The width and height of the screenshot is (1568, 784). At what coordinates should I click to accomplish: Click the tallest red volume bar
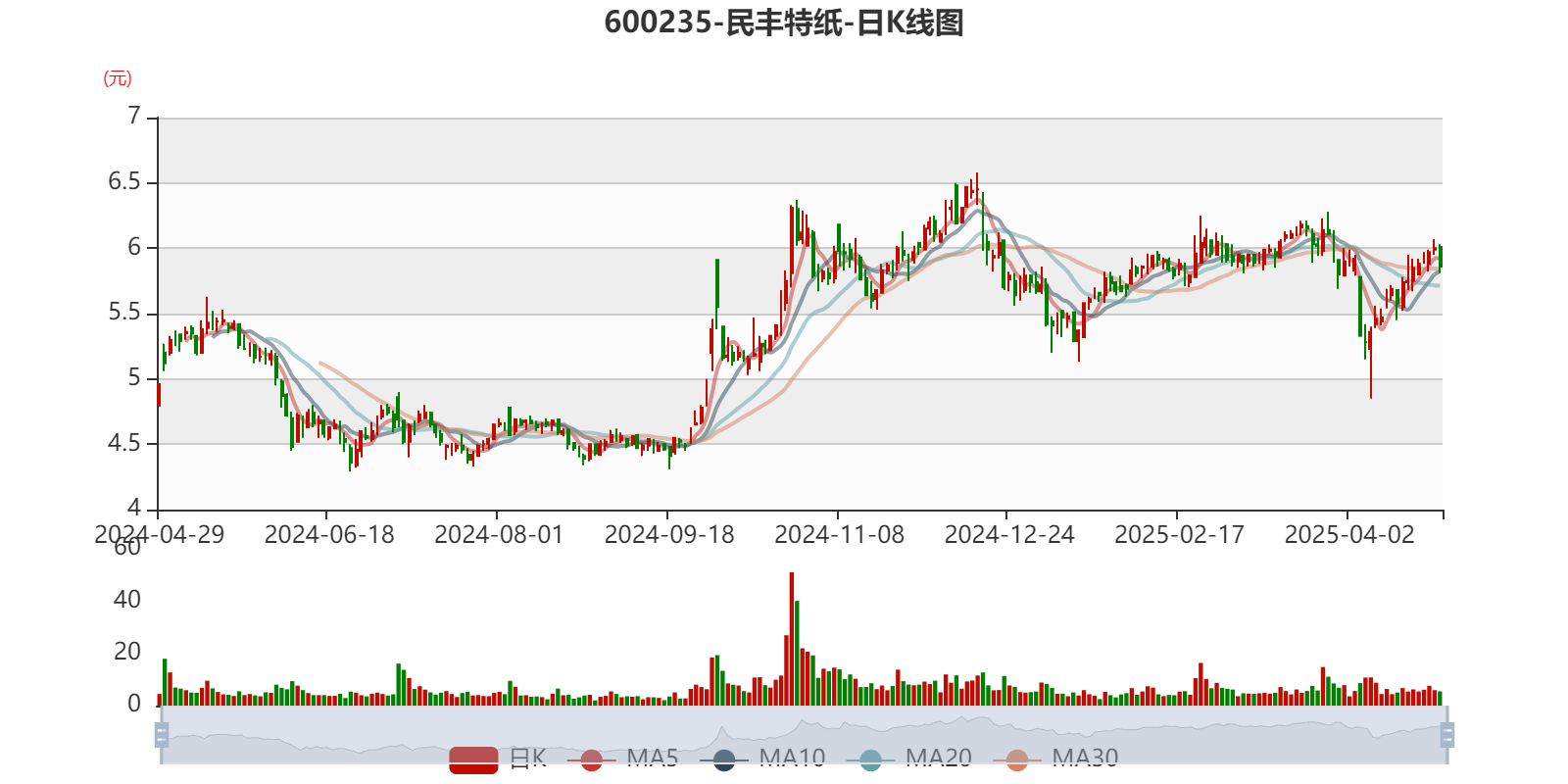coord(792,637)
